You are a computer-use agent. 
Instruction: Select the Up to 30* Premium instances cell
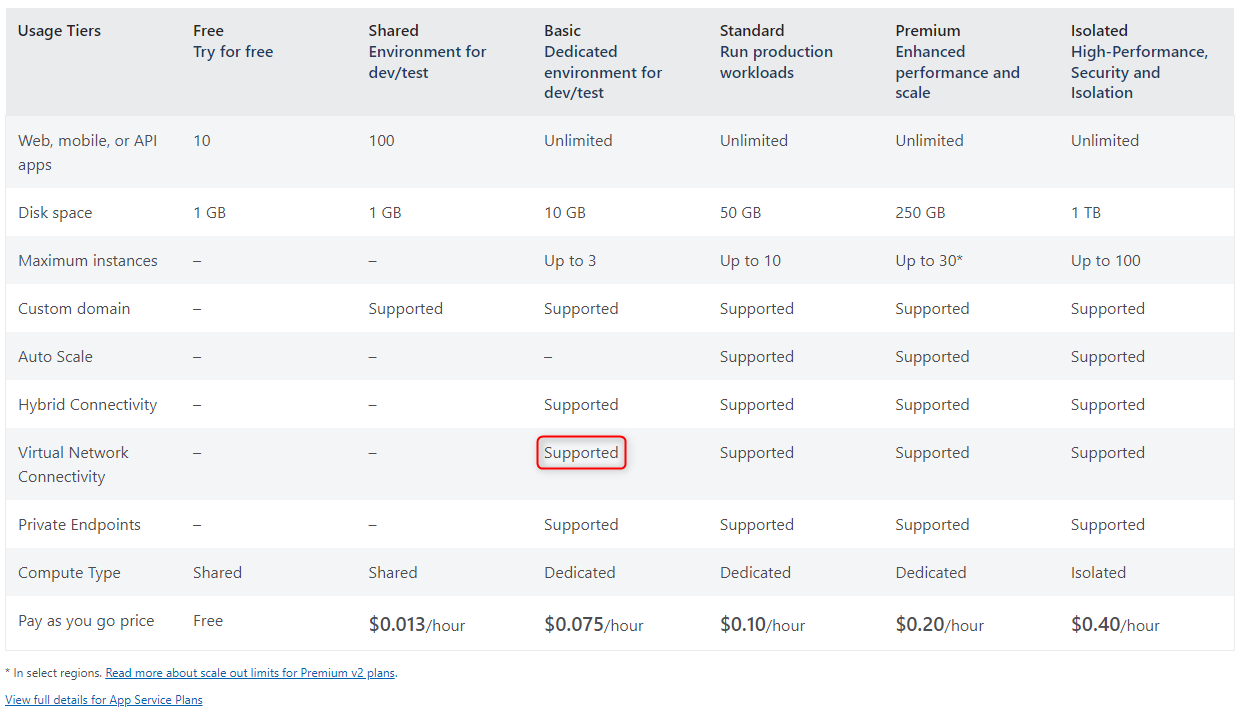pos(929,261)
